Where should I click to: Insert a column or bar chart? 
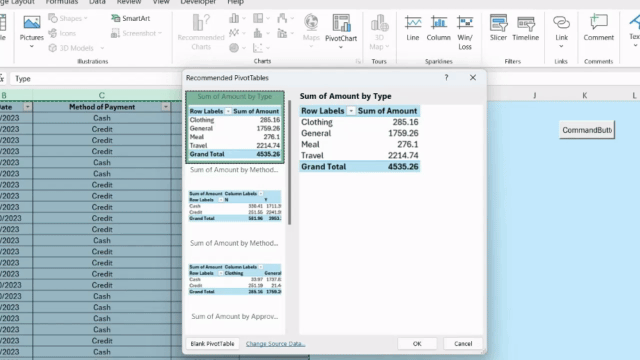click(x=237, y=18)
